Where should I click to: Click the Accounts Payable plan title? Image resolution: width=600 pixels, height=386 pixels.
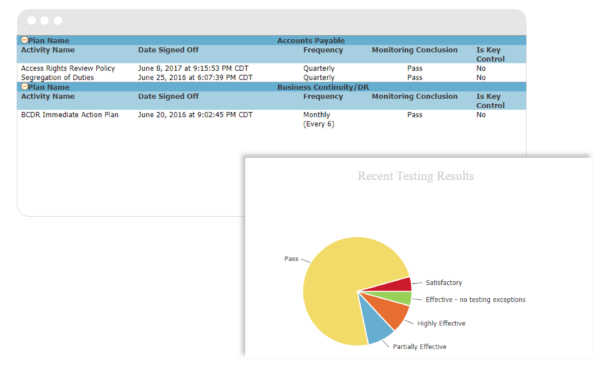[311, 41]
